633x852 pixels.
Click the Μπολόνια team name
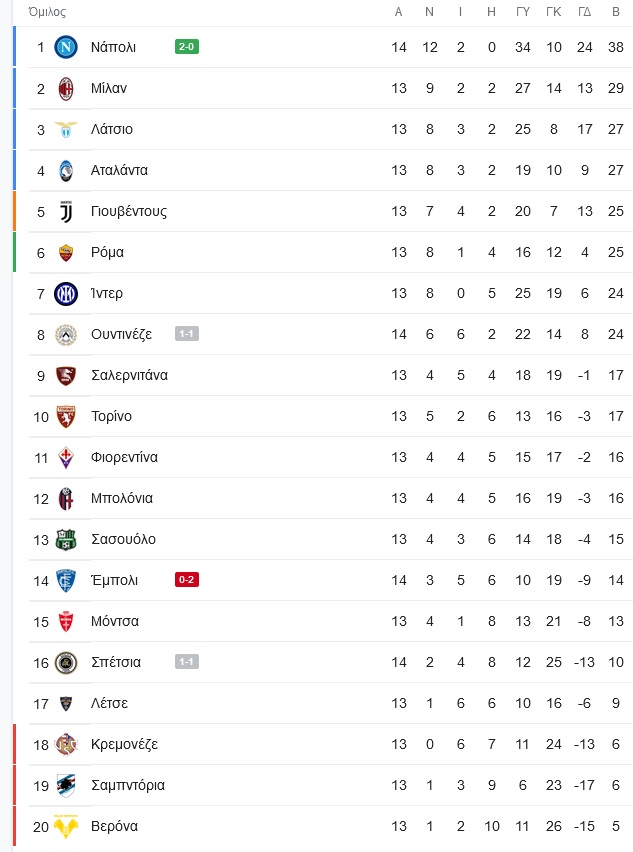click(x=122, y=498)
